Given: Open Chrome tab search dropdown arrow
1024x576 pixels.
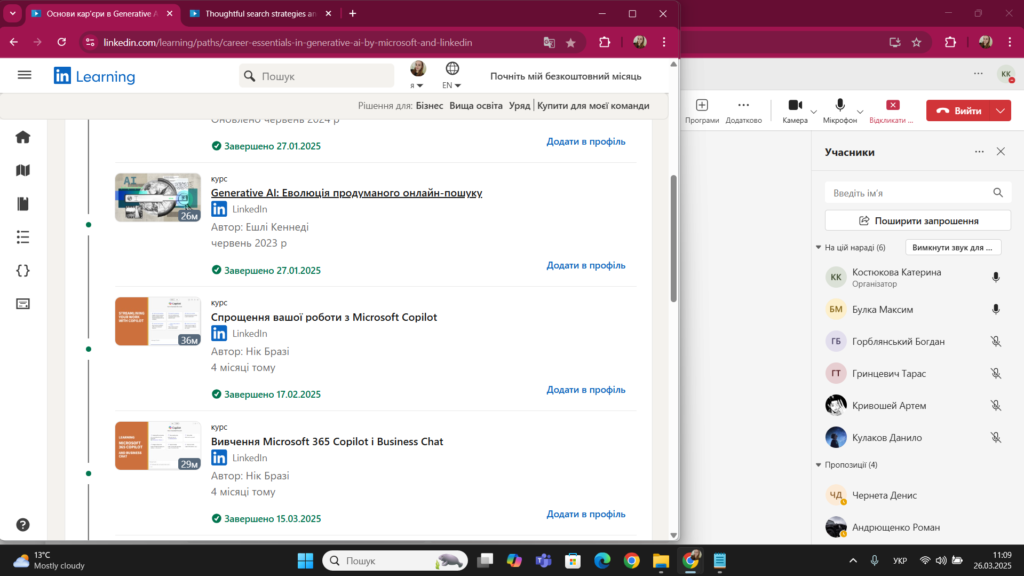Looking at the screenshot, I should (12, 13).
